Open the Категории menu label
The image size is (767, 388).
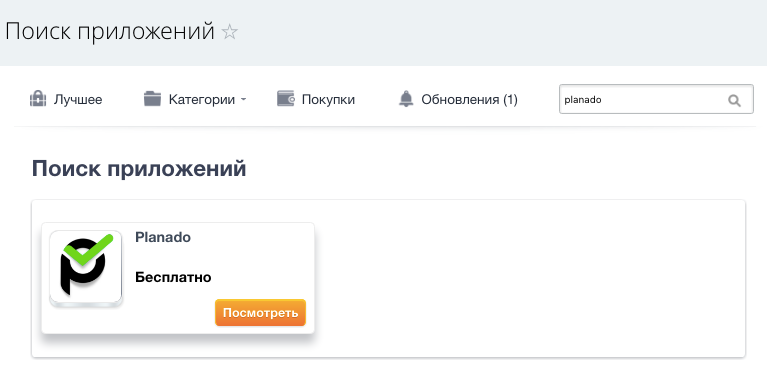pos(202,100)
